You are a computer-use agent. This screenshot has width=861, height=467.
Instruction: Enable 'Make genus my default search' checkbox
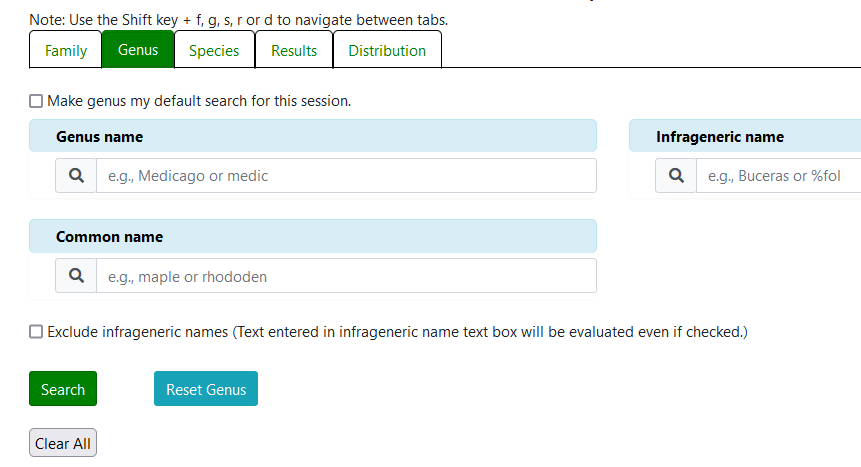(37, 101)
